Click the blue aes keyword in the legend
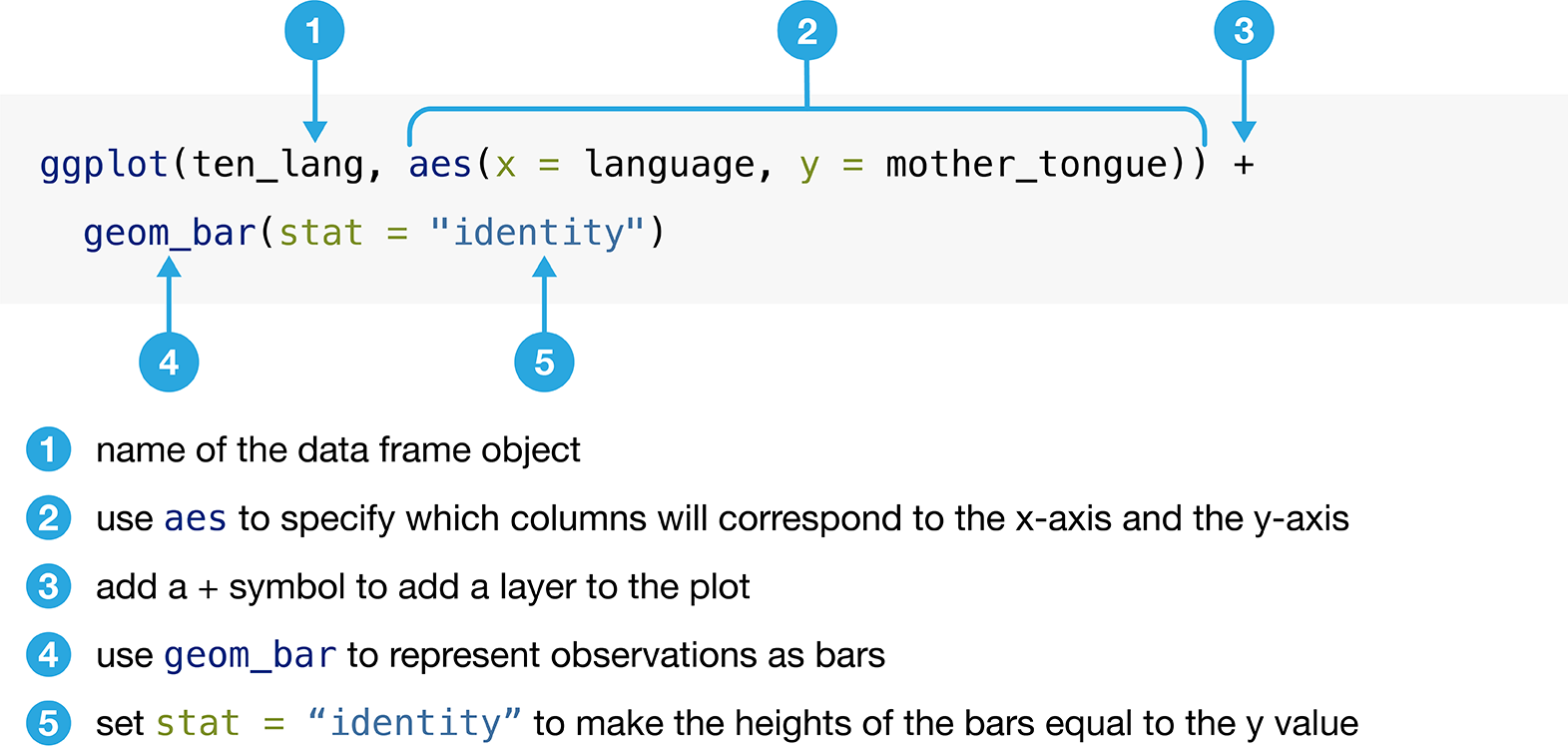1568x753 pixels. 195,519
